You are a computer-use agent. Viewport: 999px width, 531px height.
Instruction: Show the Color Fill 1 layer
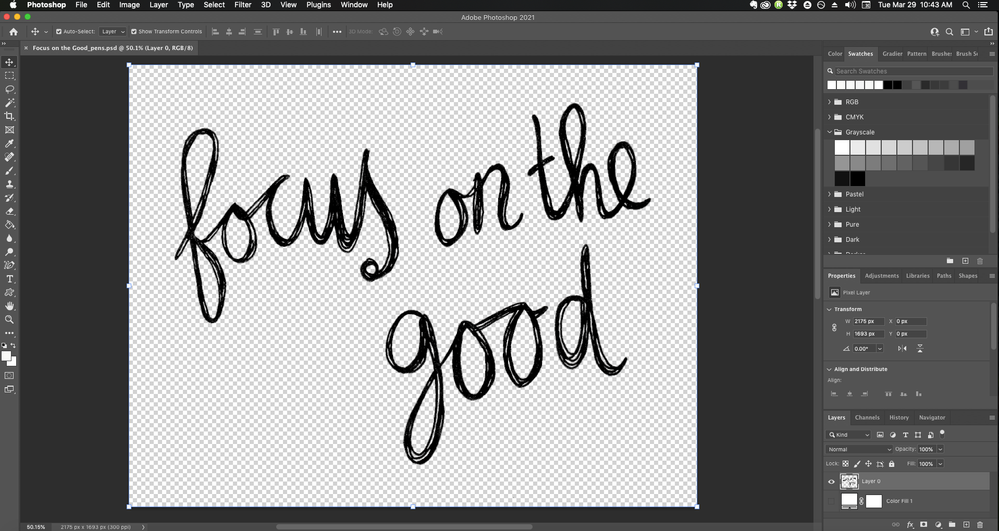tap(831, 502)
